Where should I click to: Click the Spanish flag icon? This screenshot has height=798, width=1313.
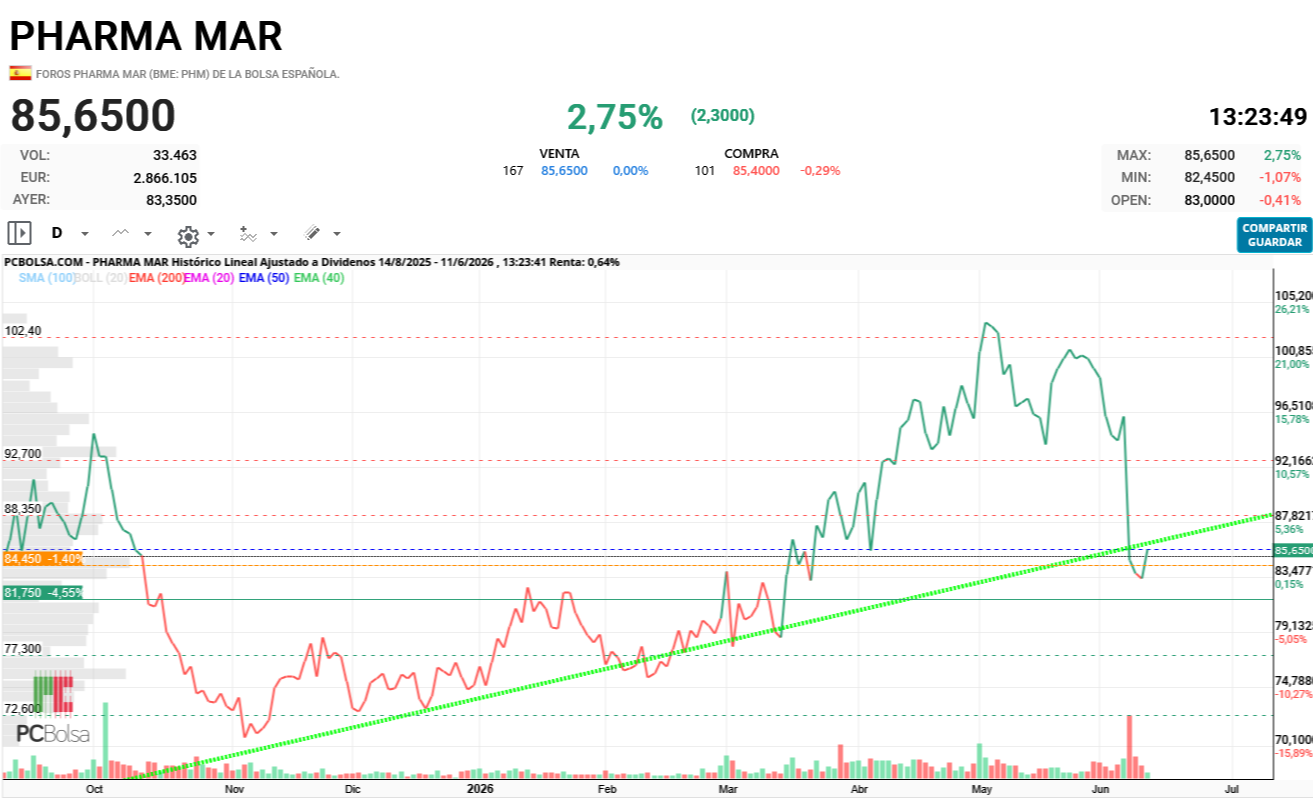pyautogui.click(x=20, y=73)
